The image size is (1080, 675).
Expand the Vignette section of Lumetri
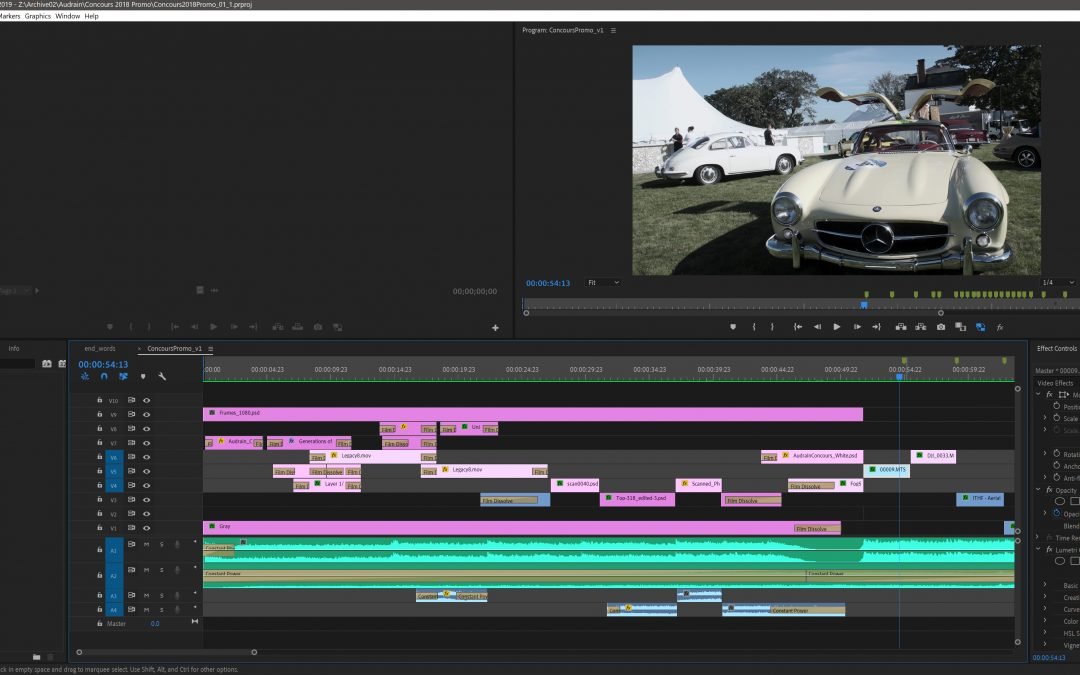1045,645
